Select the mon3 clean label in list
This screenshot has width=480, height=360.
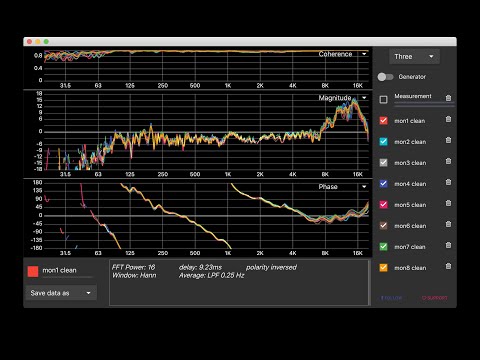click(x=410, y=163)
